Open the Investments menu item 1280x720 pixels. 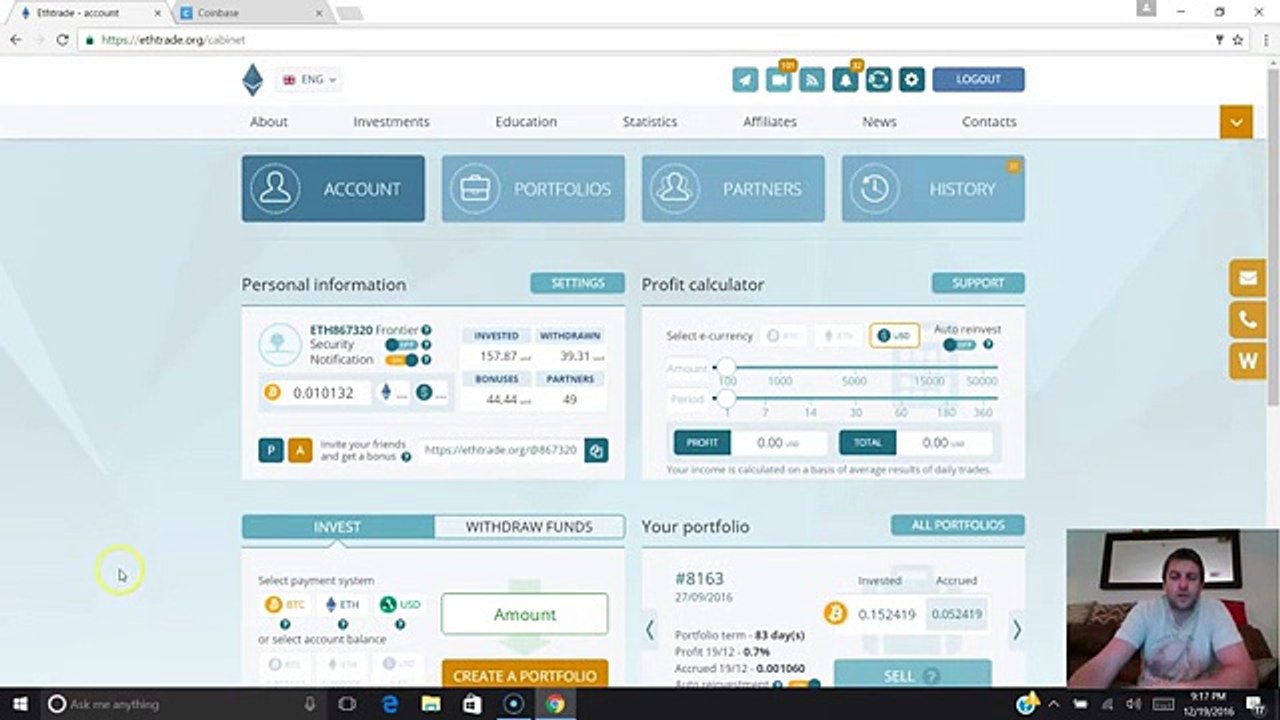391,121
